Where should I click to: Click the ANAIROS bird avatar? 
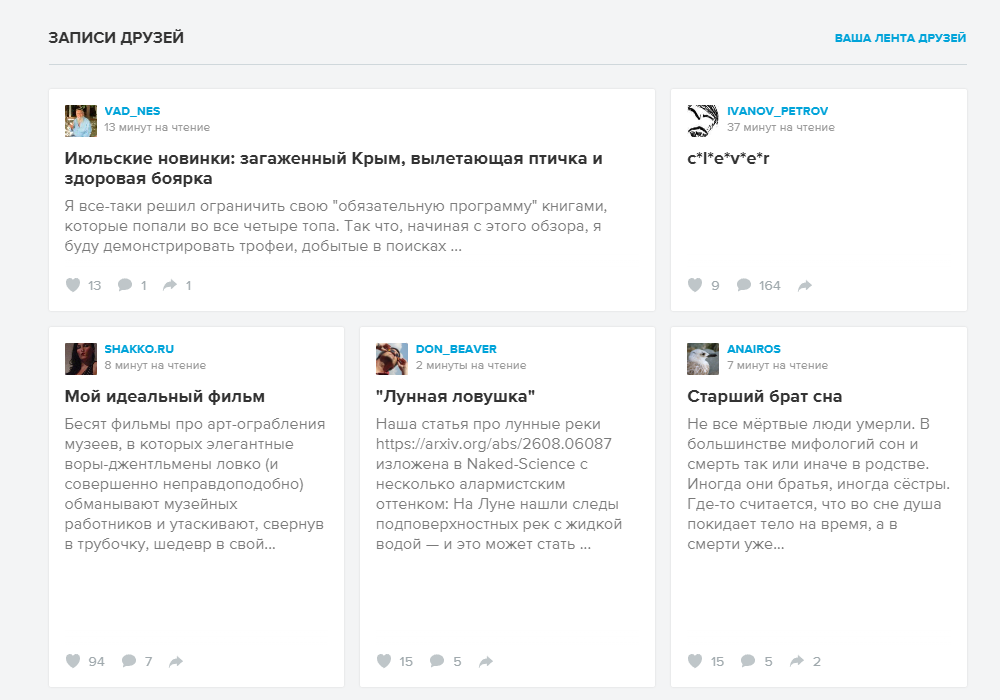703,359
